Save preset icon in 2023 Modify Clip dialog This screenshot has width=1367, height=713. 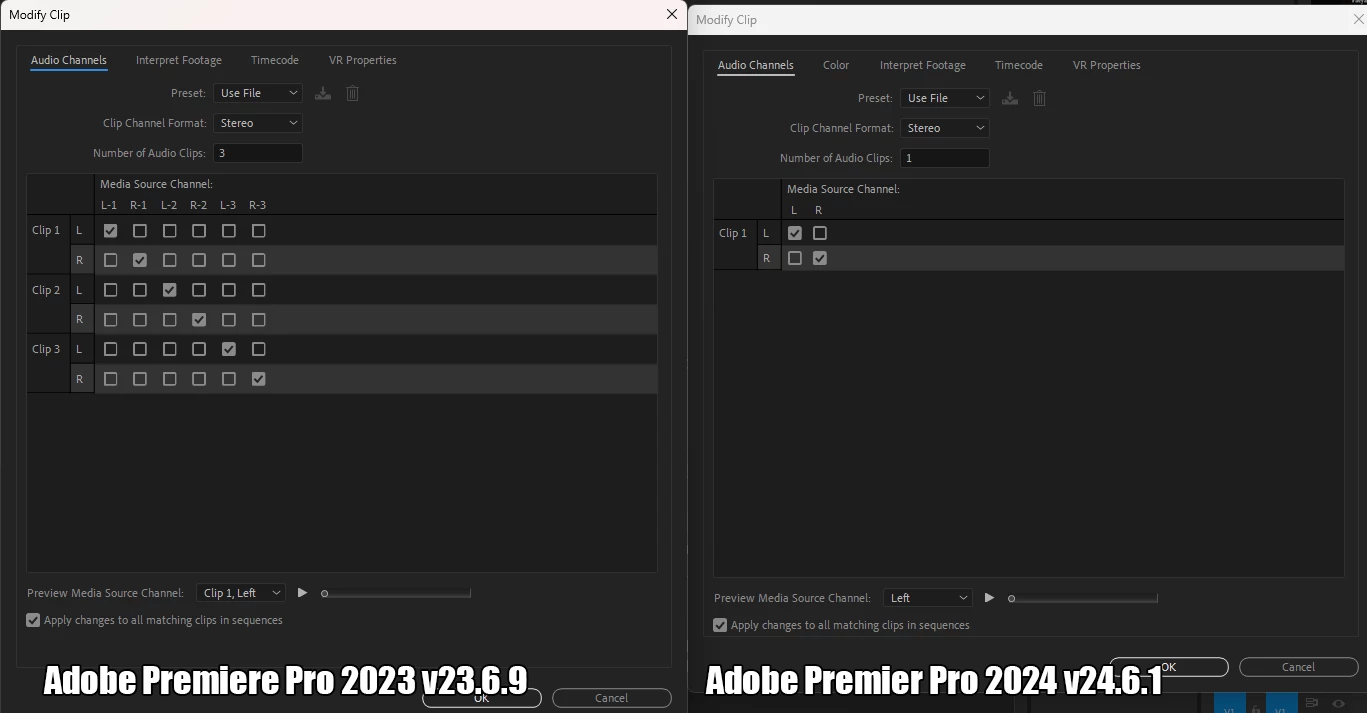click(x=322, y=93)
